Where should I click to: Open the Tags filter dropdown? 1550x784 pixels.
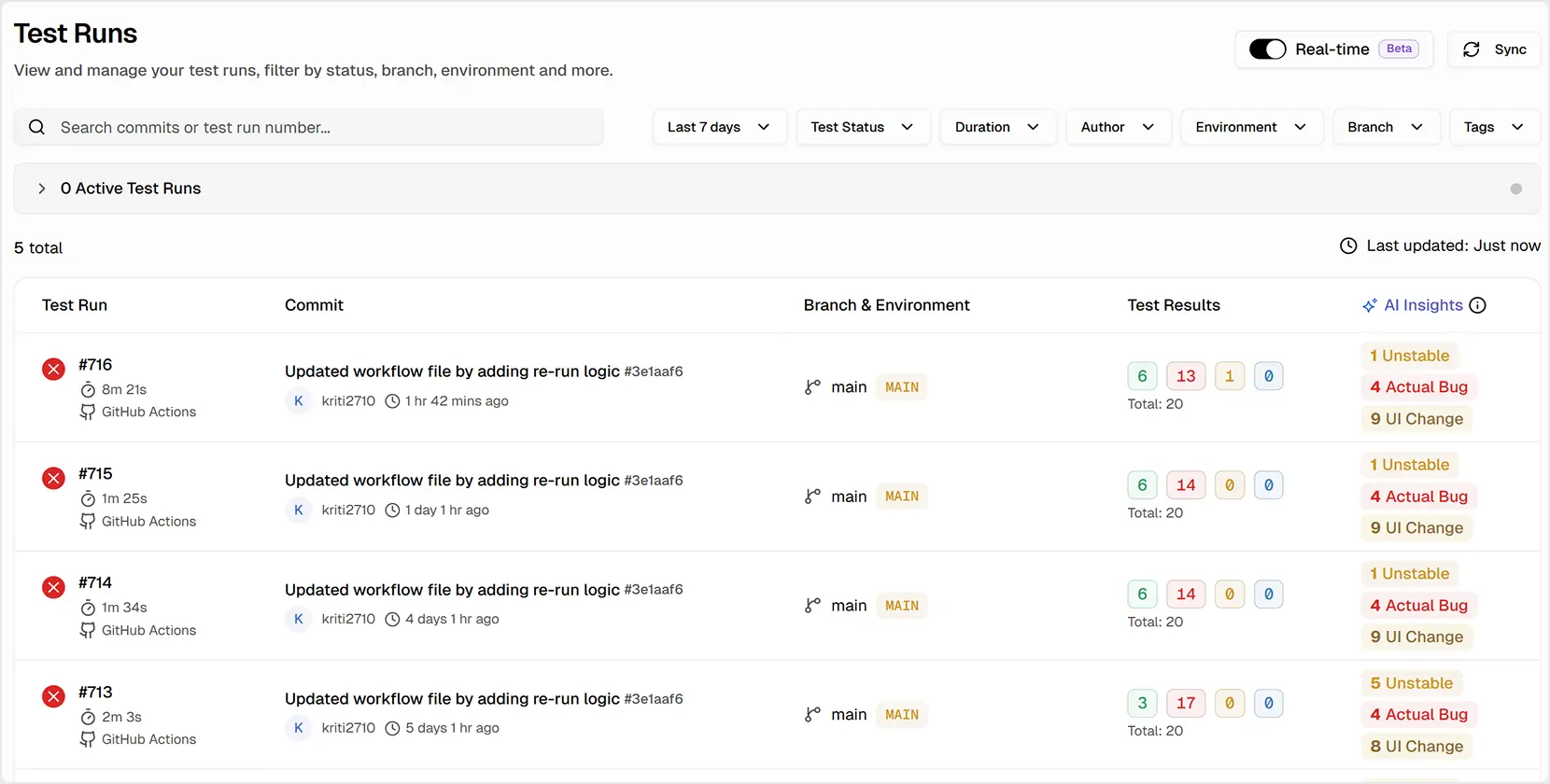[1494, 127]
